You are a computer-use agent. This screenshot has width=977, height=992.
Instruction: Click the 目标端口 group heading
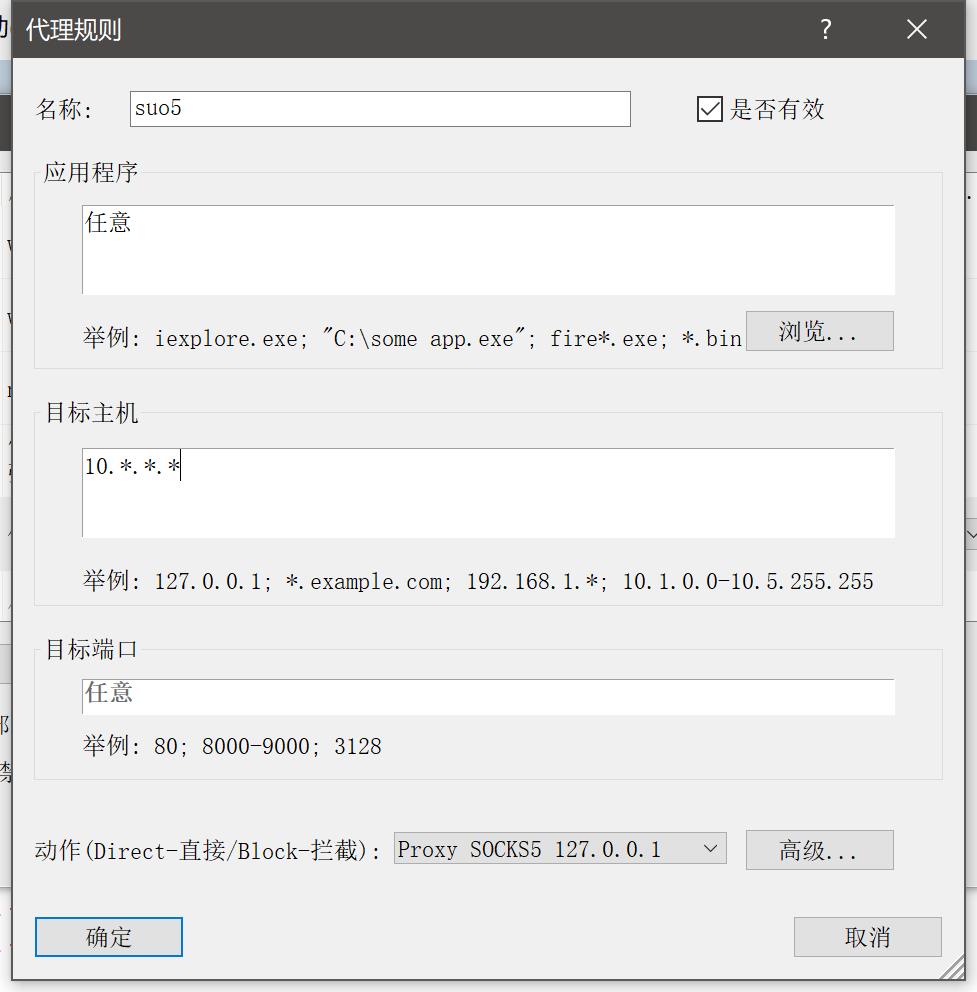click(92, 649)
